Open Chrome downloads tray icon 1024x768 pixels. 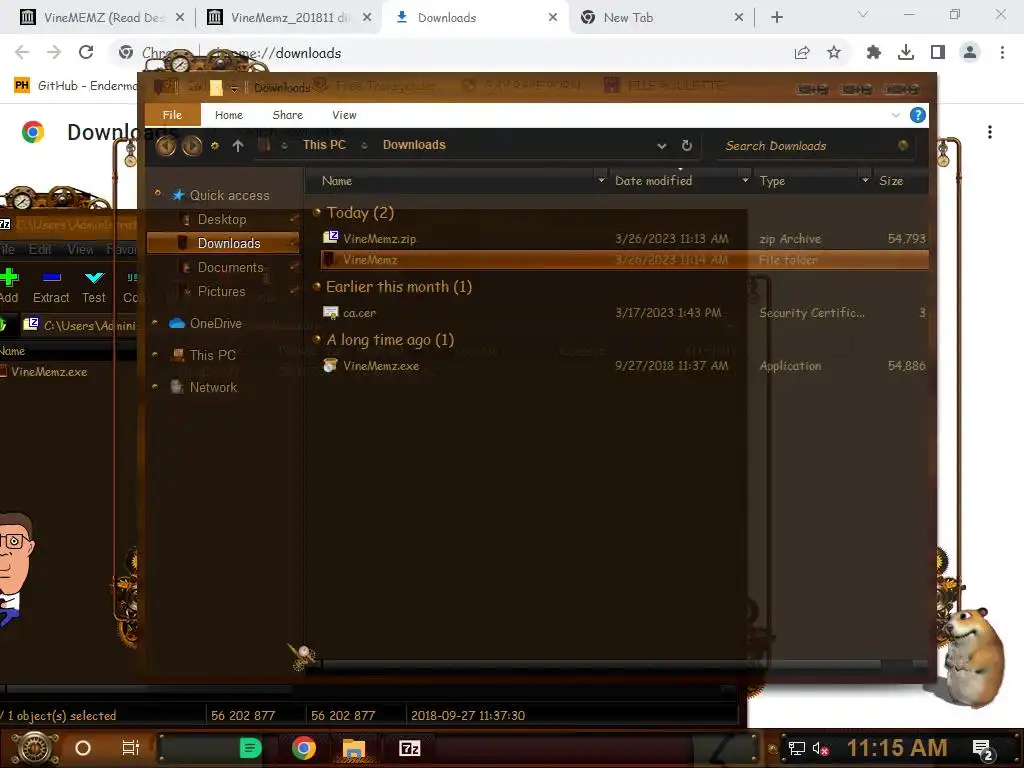click(x=906, y=52)
